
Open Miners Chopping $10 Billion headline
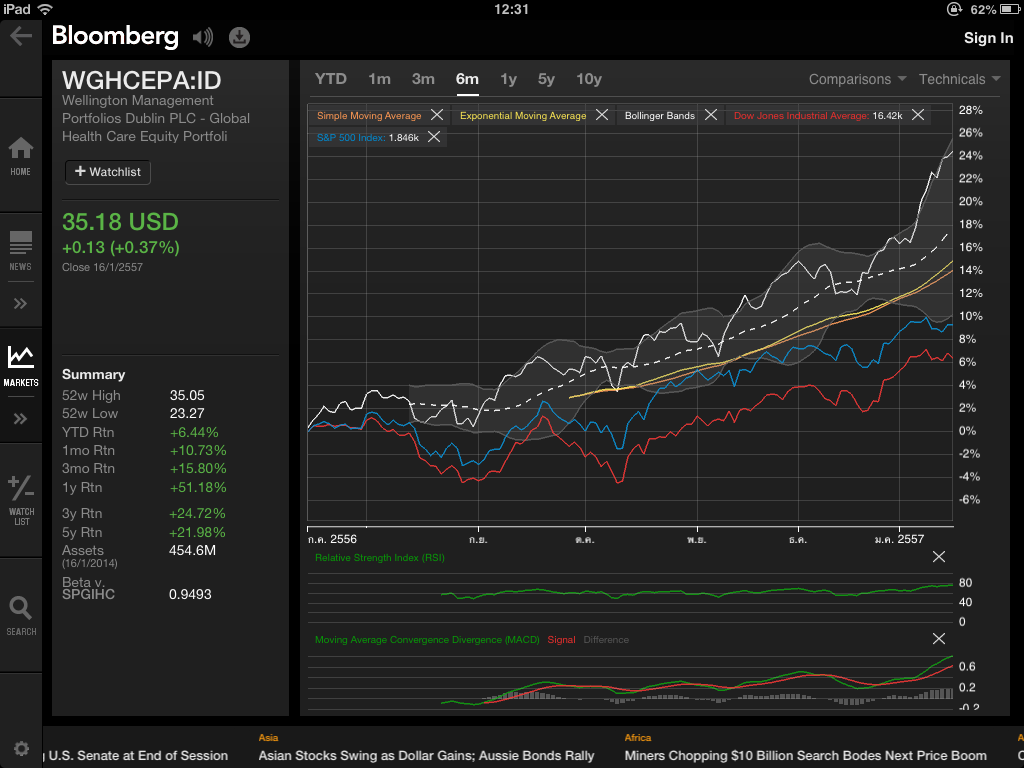(805, 756)
